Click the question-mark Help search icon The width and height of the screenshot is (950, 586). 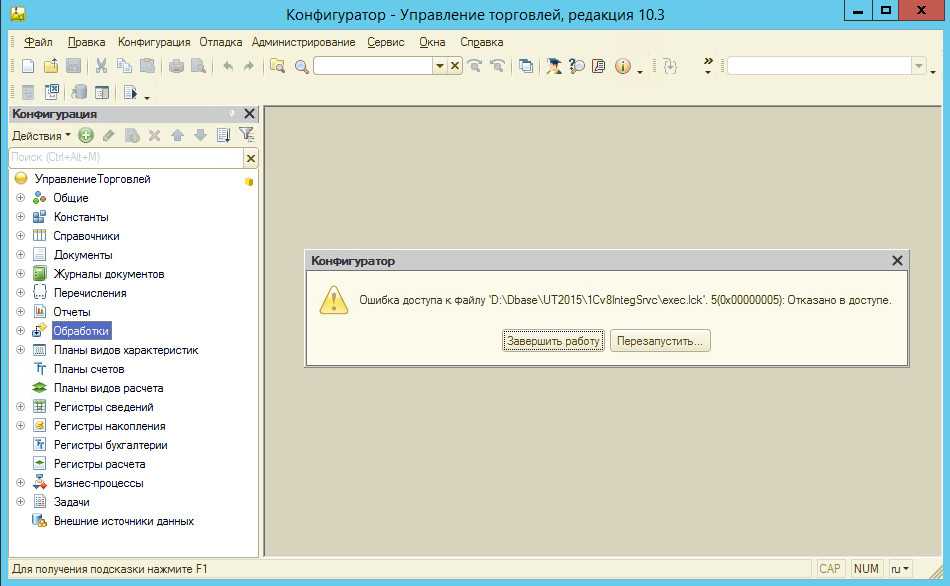coord(577,66)
